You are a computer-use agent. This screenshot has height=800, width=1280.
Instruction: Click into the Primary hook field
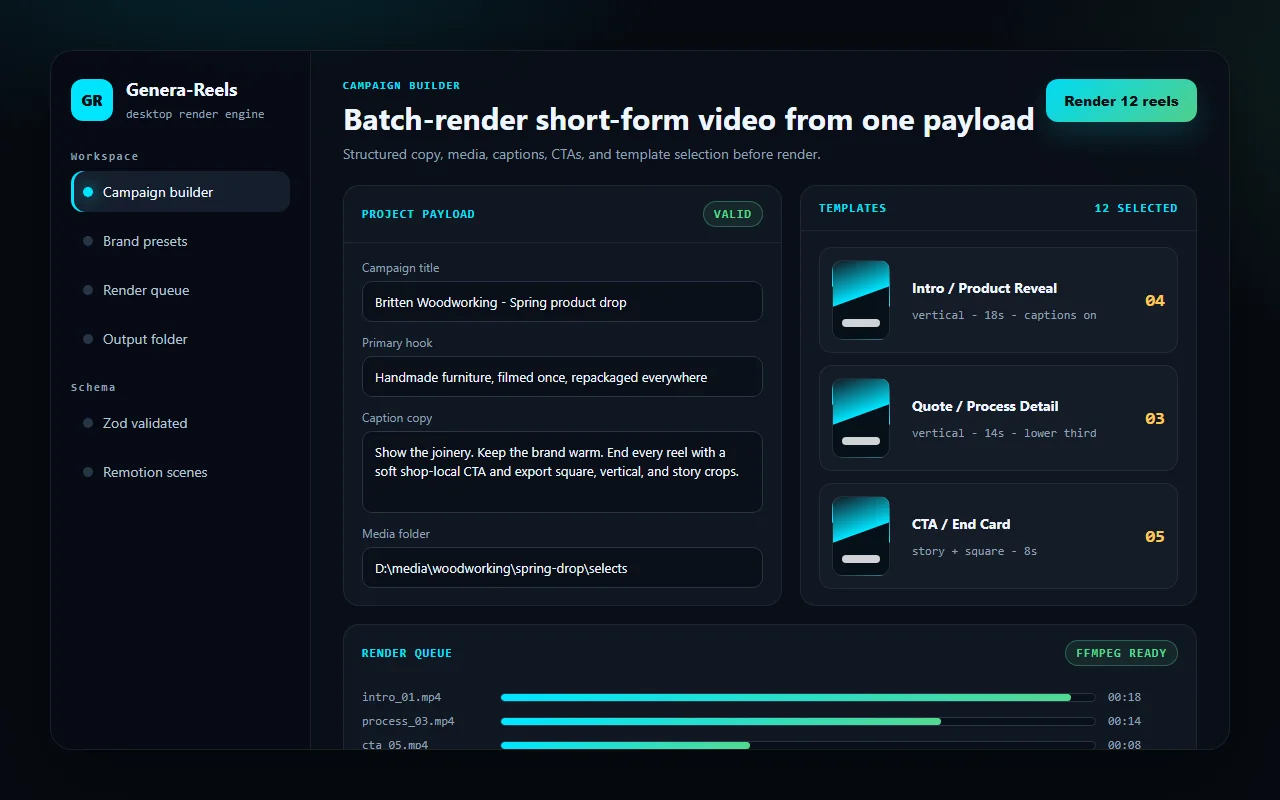point(562,377)
